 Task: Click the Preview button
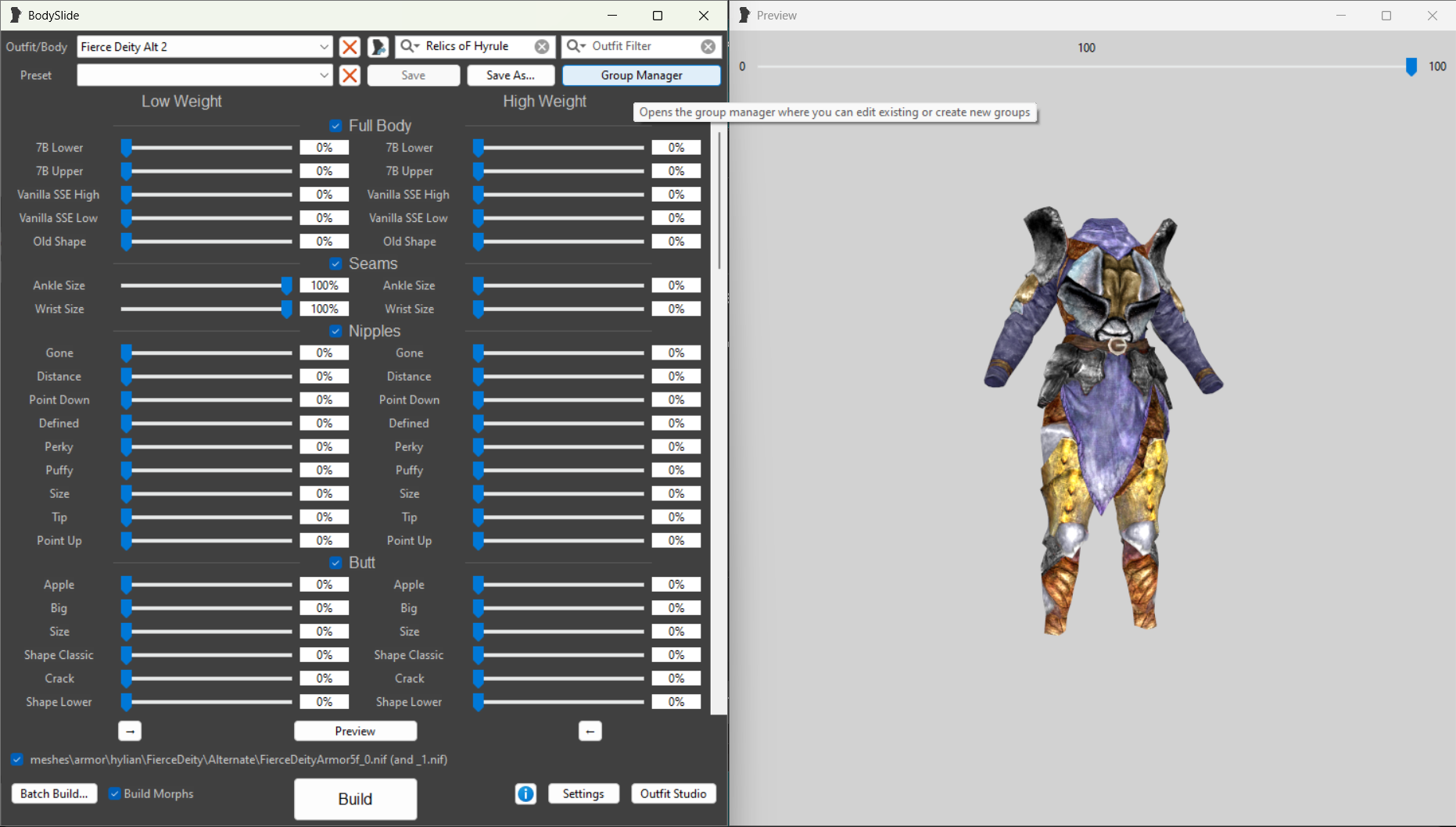coord(355,731)
